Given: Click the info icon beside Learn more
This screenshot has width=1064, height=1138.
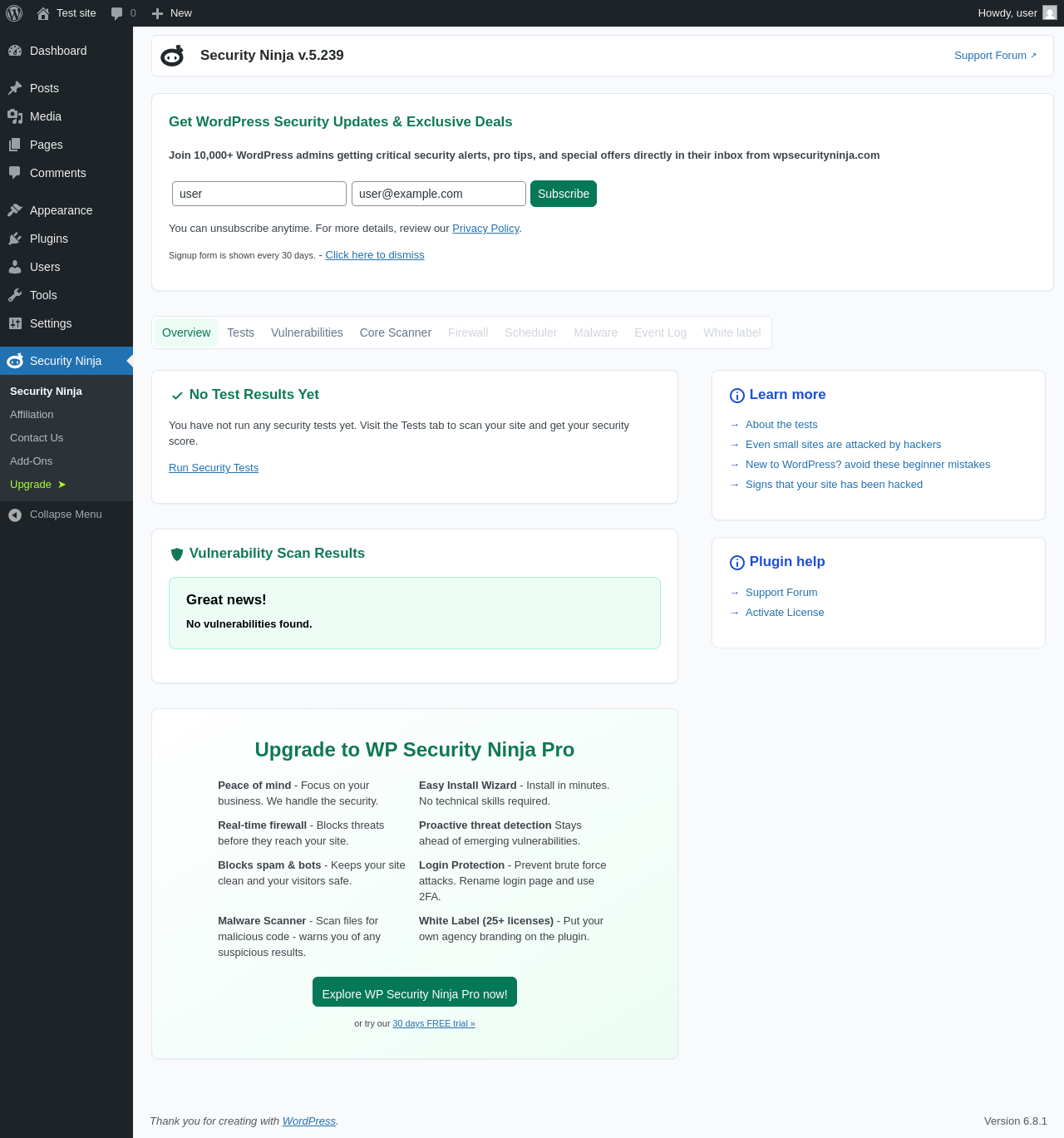Looking at the screenshot, I should tap(737, 396).
